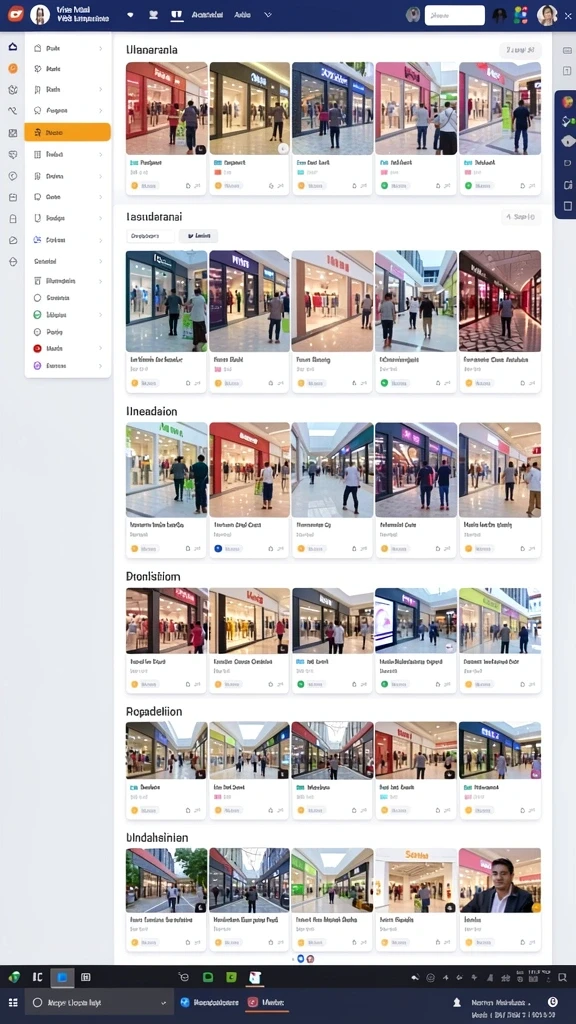Click the gray filter button under second section heading
The height and width of the screenshot is (1024, 576).
(199, 236)
